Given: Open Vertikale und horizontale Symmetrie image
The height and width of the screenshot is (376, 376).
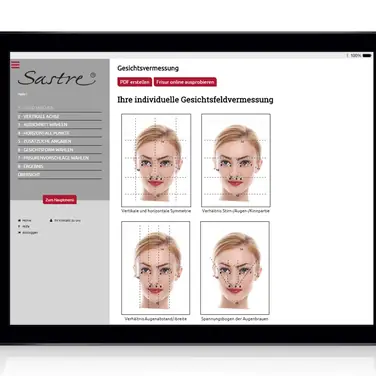Looking at the screenshot, I should (x=156, y=160).
